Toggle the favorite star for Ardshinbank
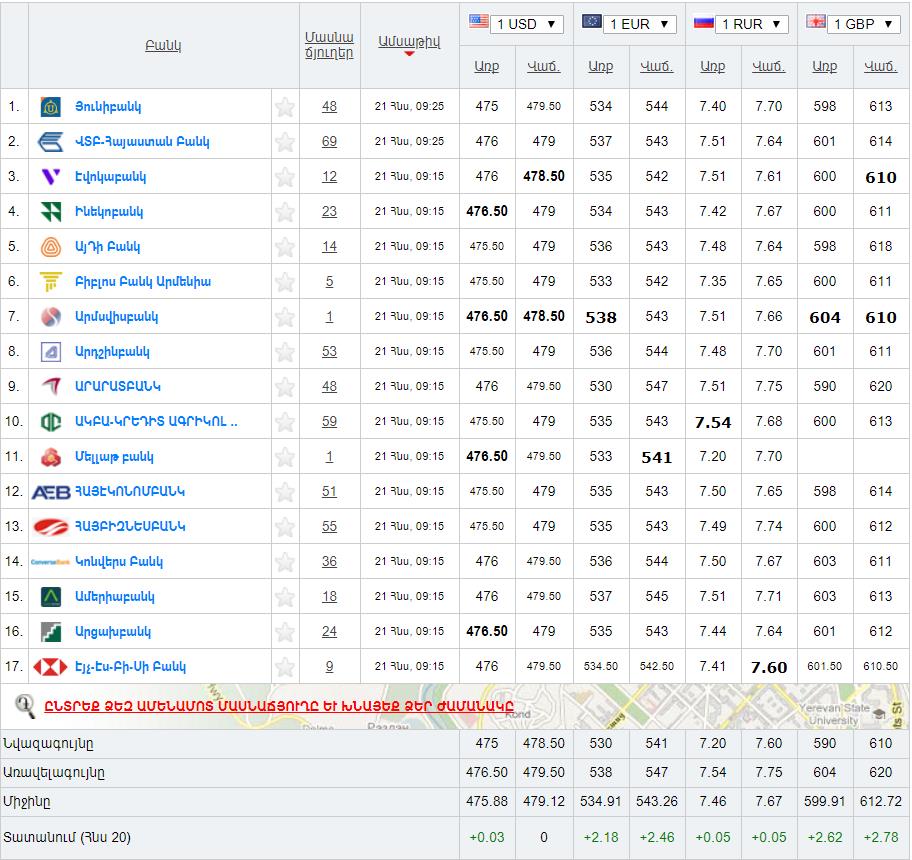The width and height of the screenshot is (912, 860). (x=285, y=352)
